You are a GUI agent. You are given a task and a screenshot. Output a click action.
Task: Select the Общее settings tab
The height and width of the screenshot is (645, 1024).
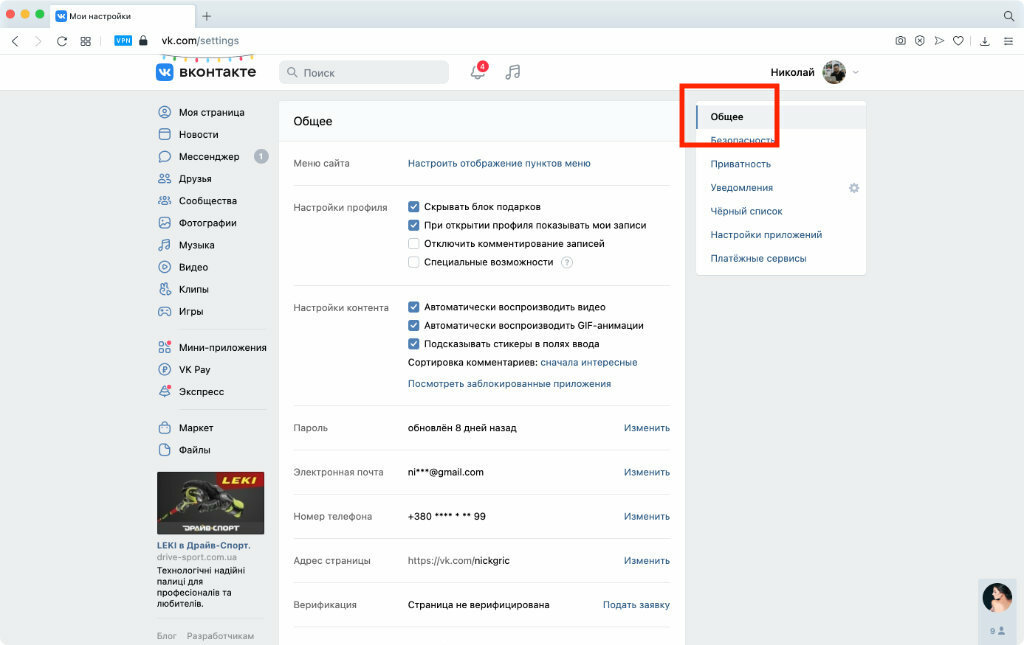point(781,117)
